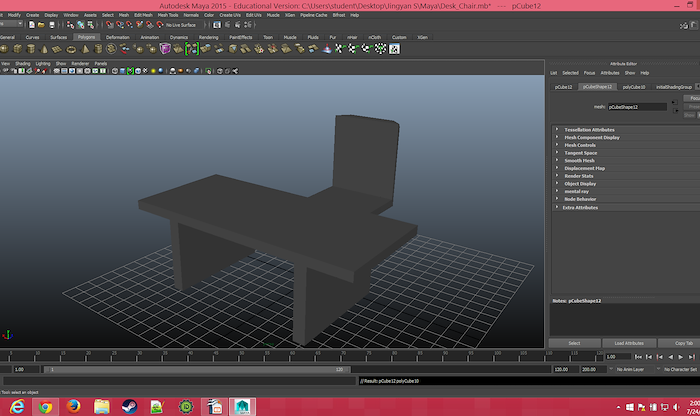Image resolution: width=700 pixels, height=416 pixels.
Task: Create a polygon cone from the shelf
Action: pyautogui.click(x=44, y=48)
